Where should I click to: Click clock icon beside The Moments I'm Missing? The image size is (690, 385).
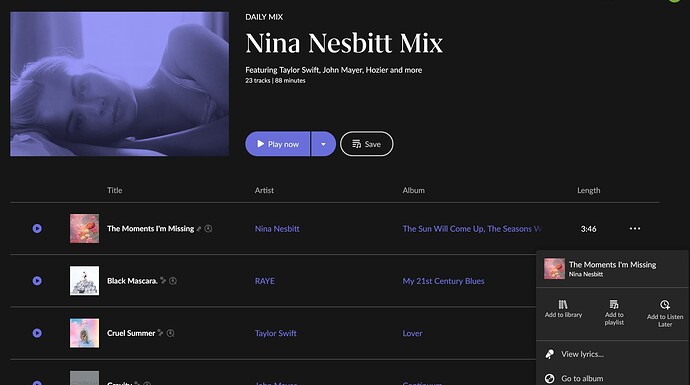(209, 228)
